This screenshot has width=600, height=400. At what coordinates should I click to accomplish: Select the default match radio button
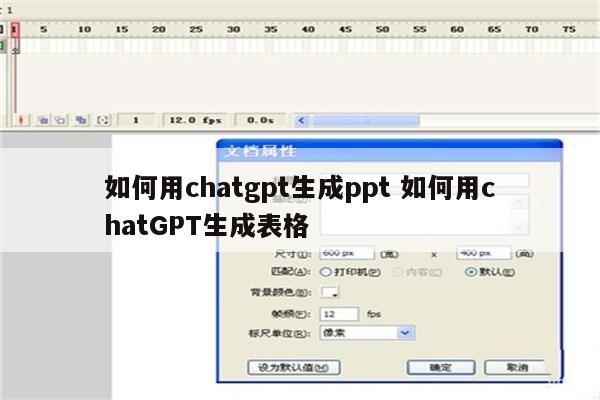click(471, 272)
